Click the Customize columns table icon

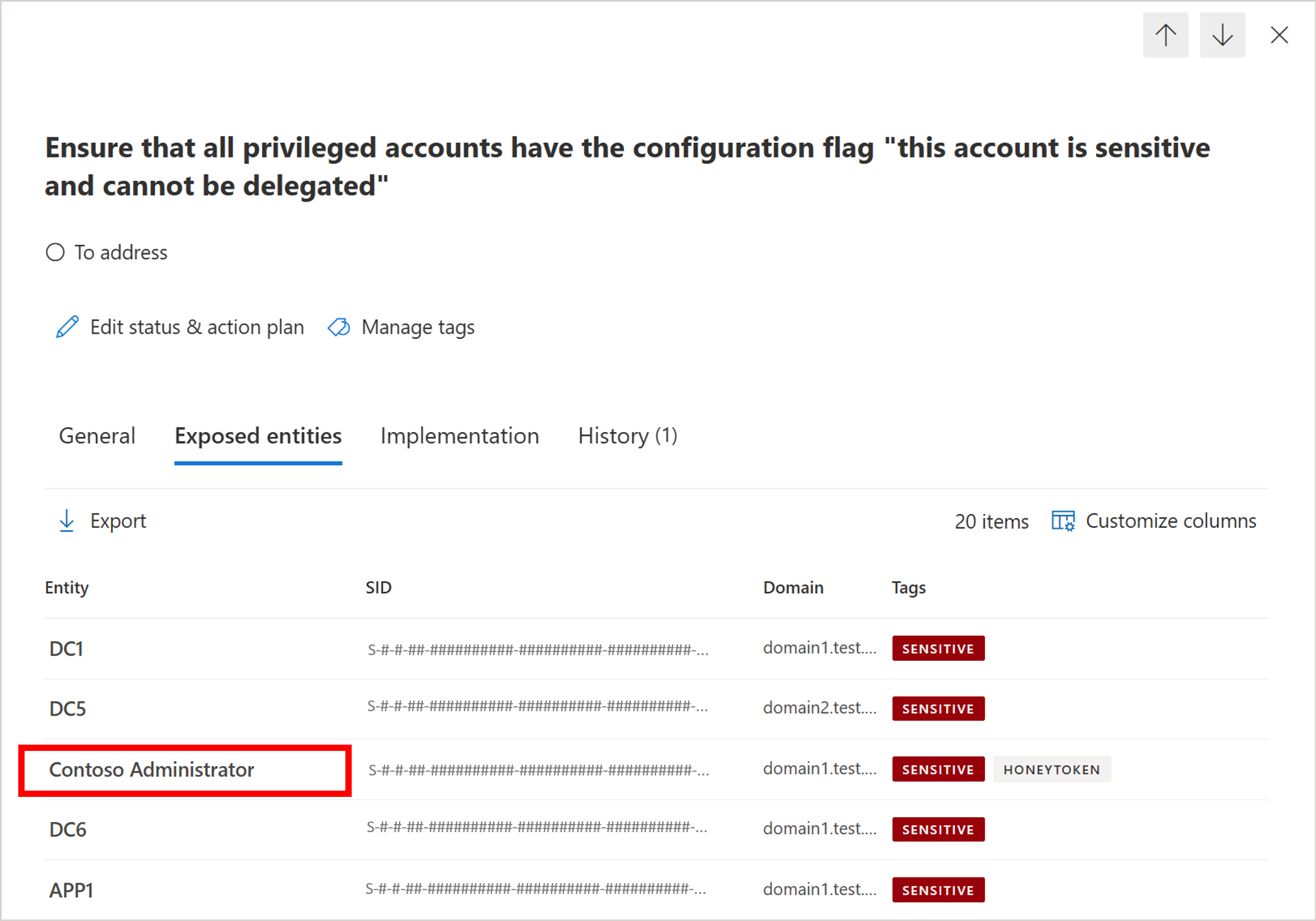click(1063, 521)
